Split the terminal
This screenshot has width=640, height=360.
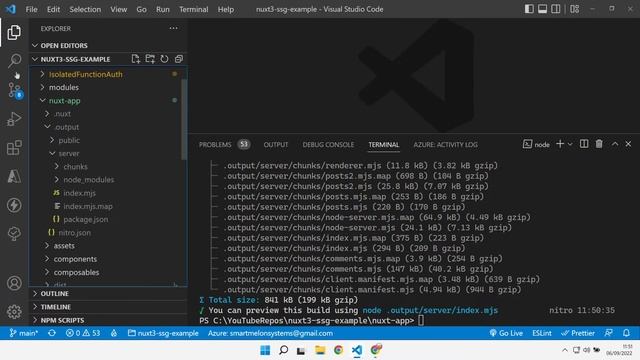[584, 144]
